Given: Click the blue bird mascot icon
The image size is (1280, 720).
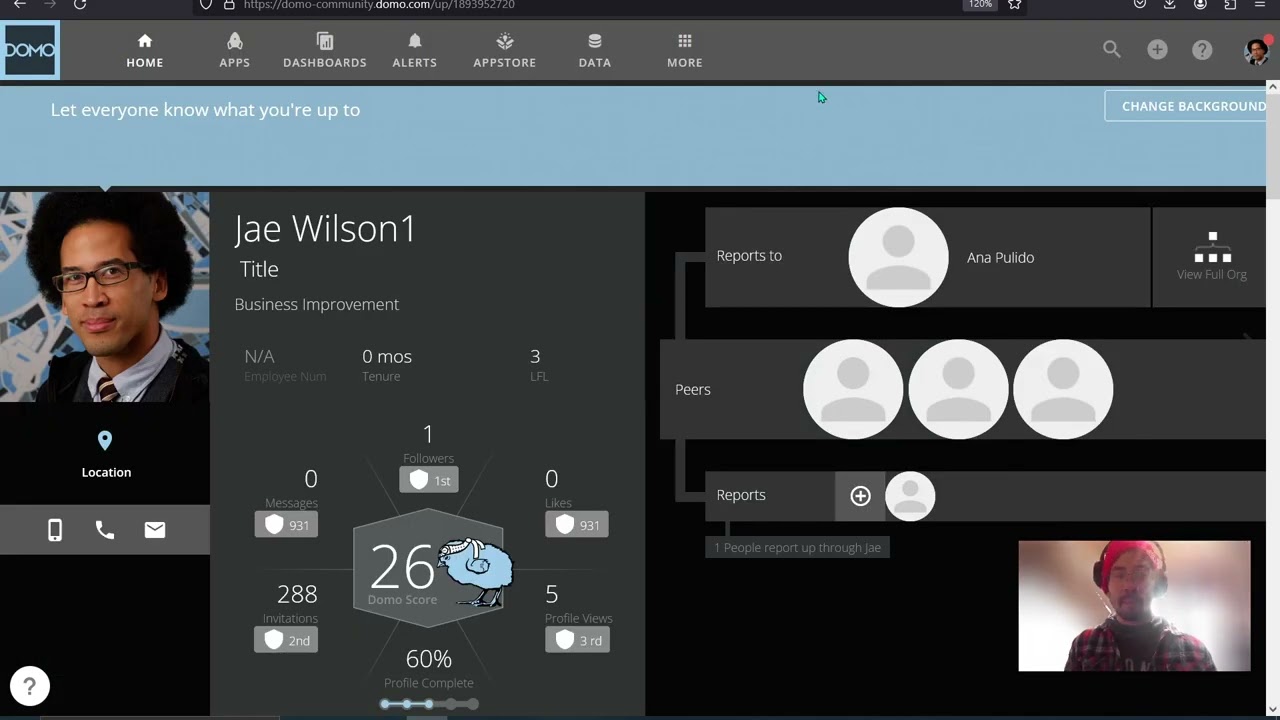Looking at the screenshot, I should click(x=476, y=571).
